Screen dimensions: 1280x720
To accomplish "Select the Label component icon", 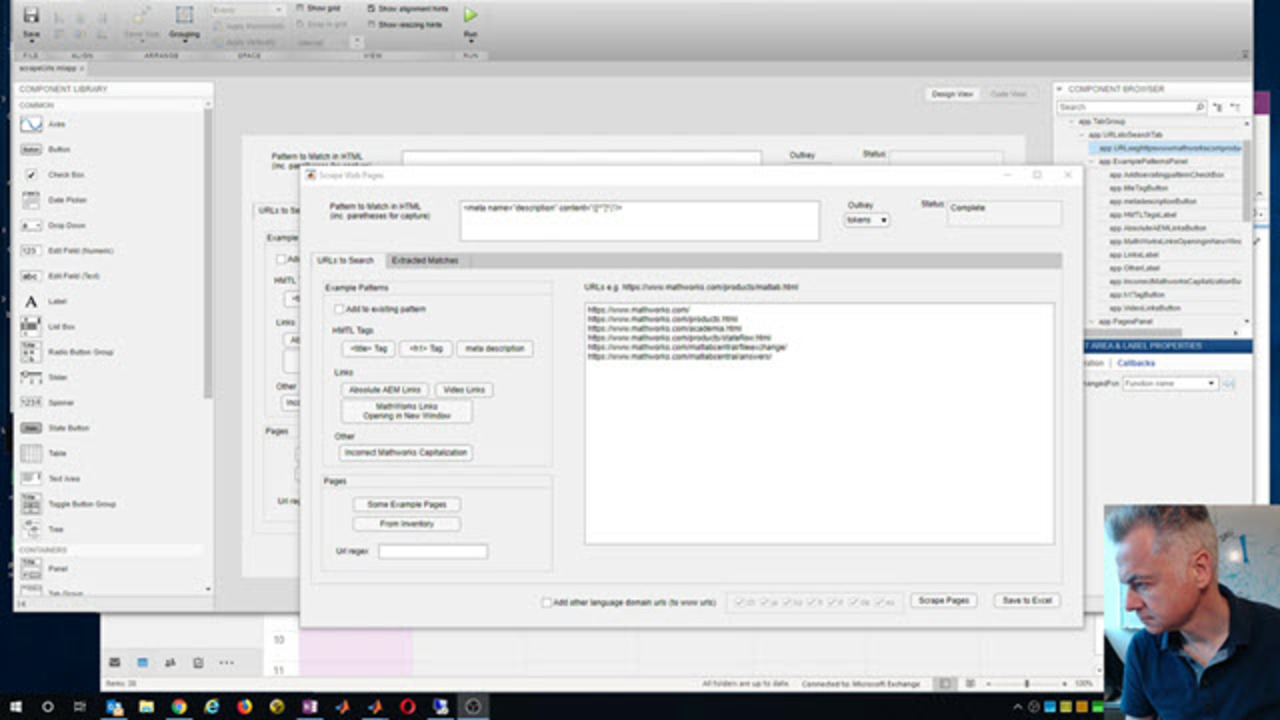I will [31, 301].
